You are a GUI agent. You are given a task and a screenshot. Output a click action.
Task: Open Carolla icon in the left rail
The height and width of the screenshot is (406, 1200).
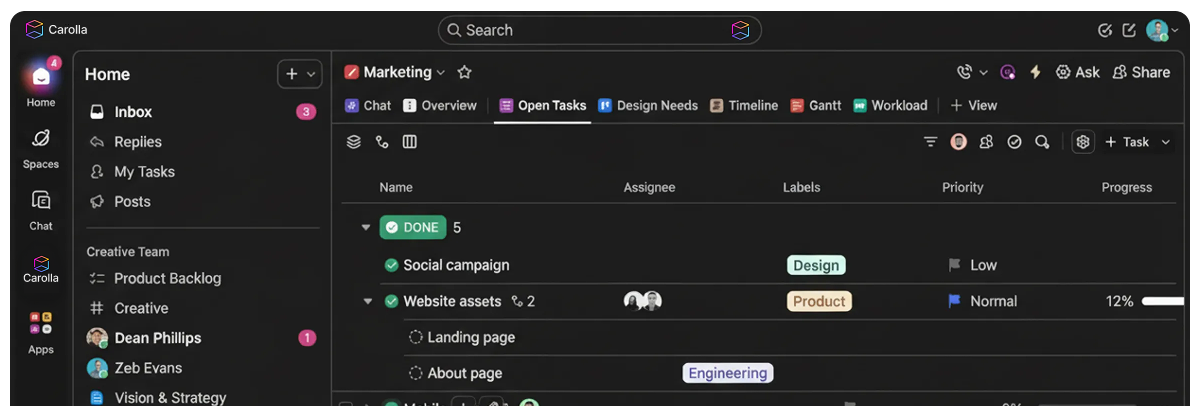(41, 270)
